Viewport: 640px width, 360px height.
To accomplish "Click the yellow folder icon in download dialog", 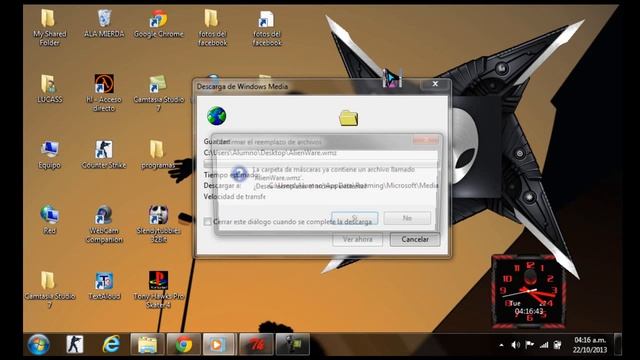I will (x=349, y=118).
